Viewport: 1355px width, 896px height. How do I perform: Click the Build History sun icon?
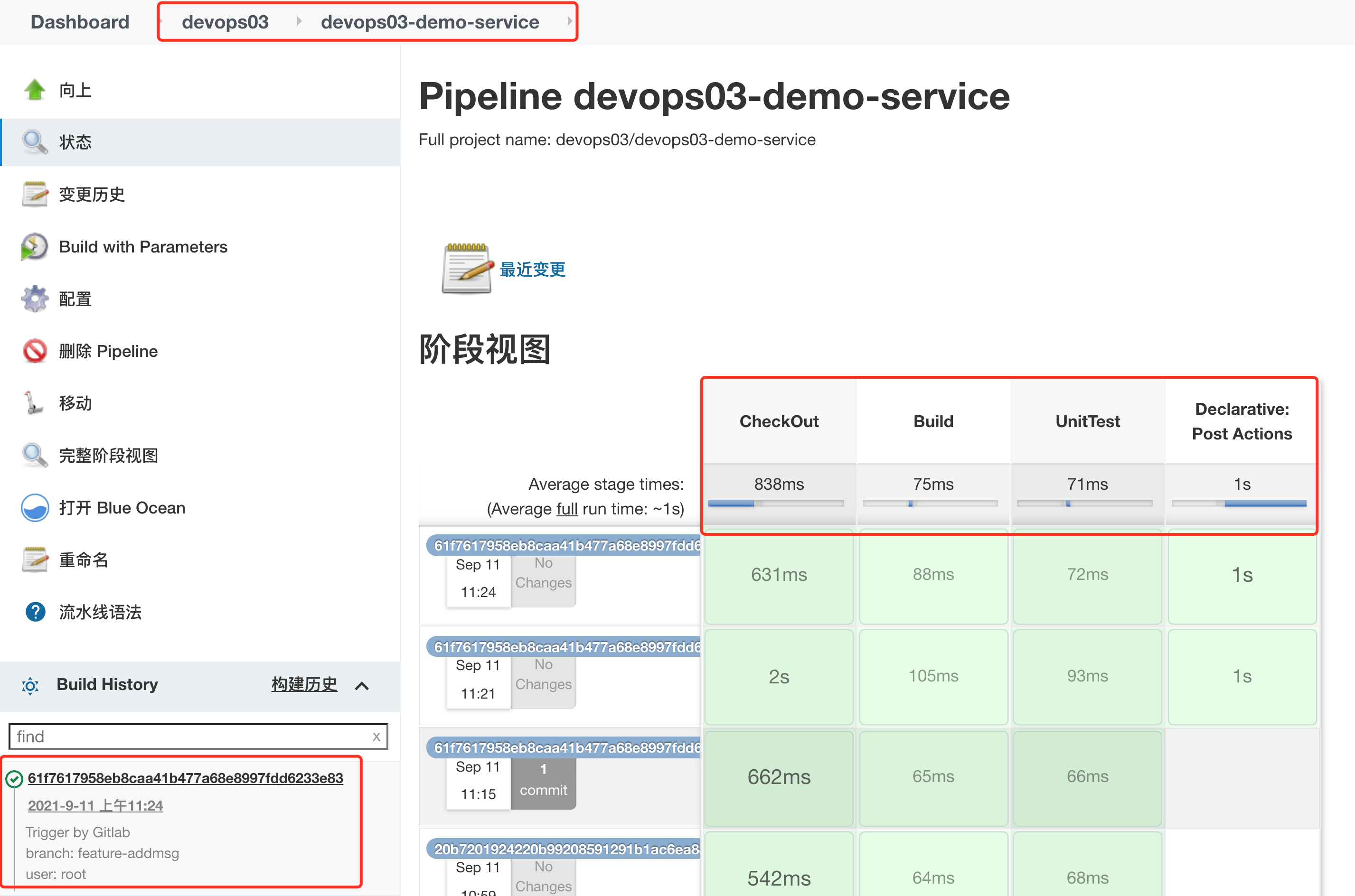point(30,685)
